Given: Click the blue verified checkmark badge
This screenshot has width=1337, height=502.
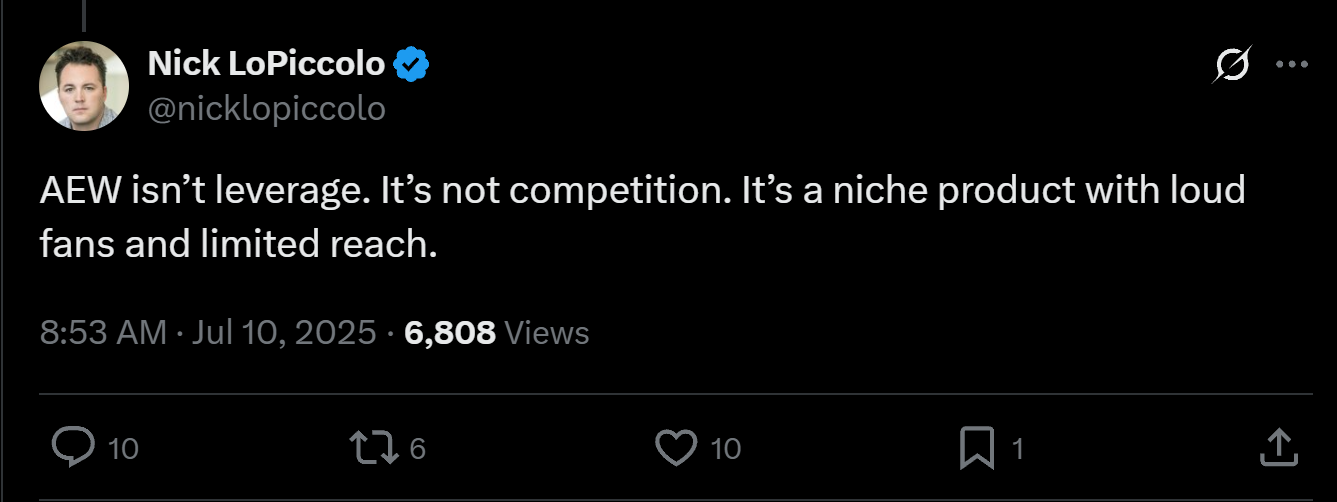Looking at the screenshot, I should (410, 65).
